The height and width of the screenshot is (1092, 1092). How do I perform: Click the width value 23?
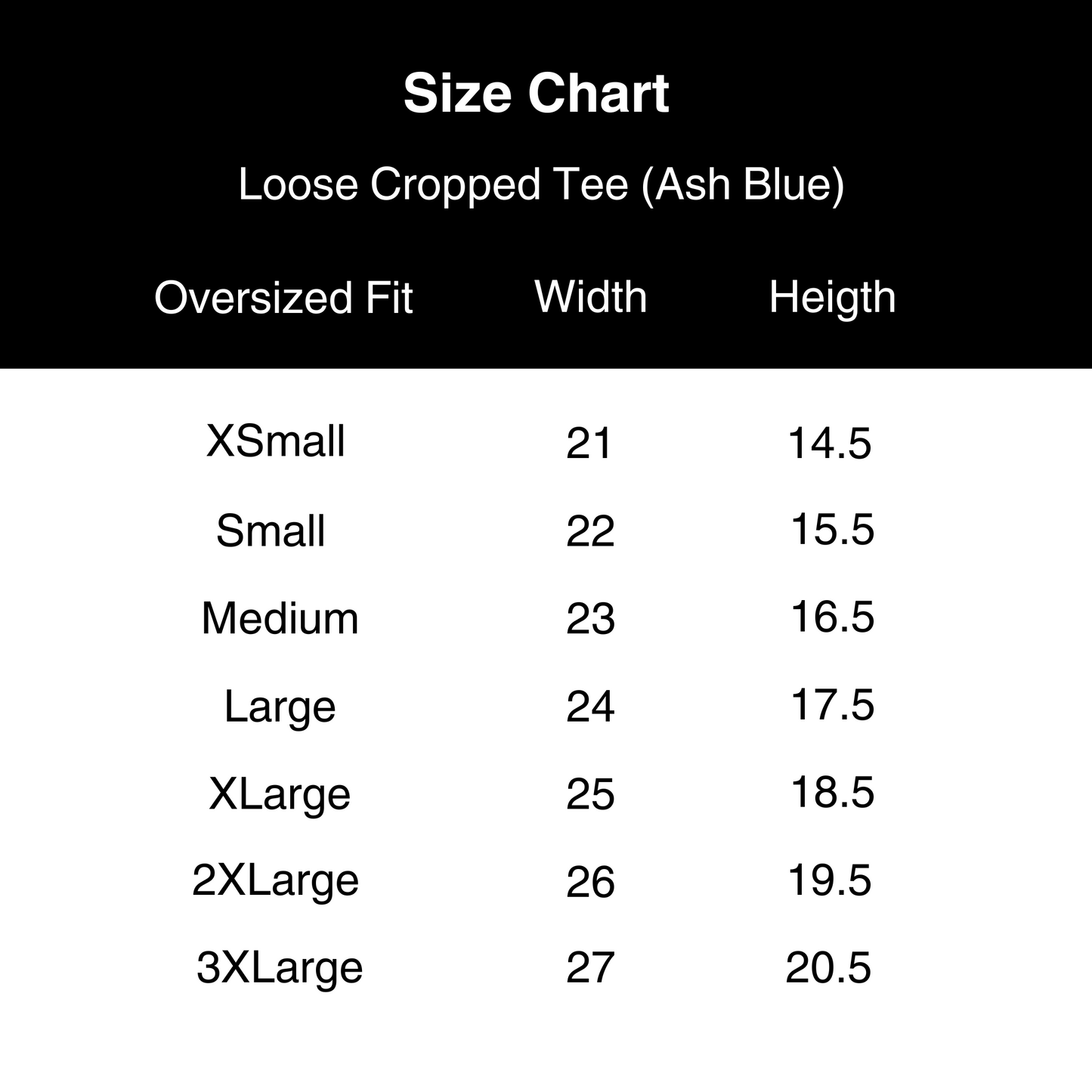tap(590, 620)
